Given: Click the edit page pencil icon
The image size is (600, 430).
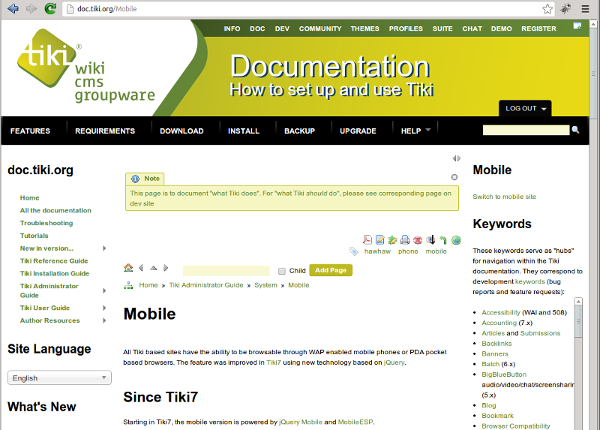Looking at the screenshot, I should [x=380, y=240].
